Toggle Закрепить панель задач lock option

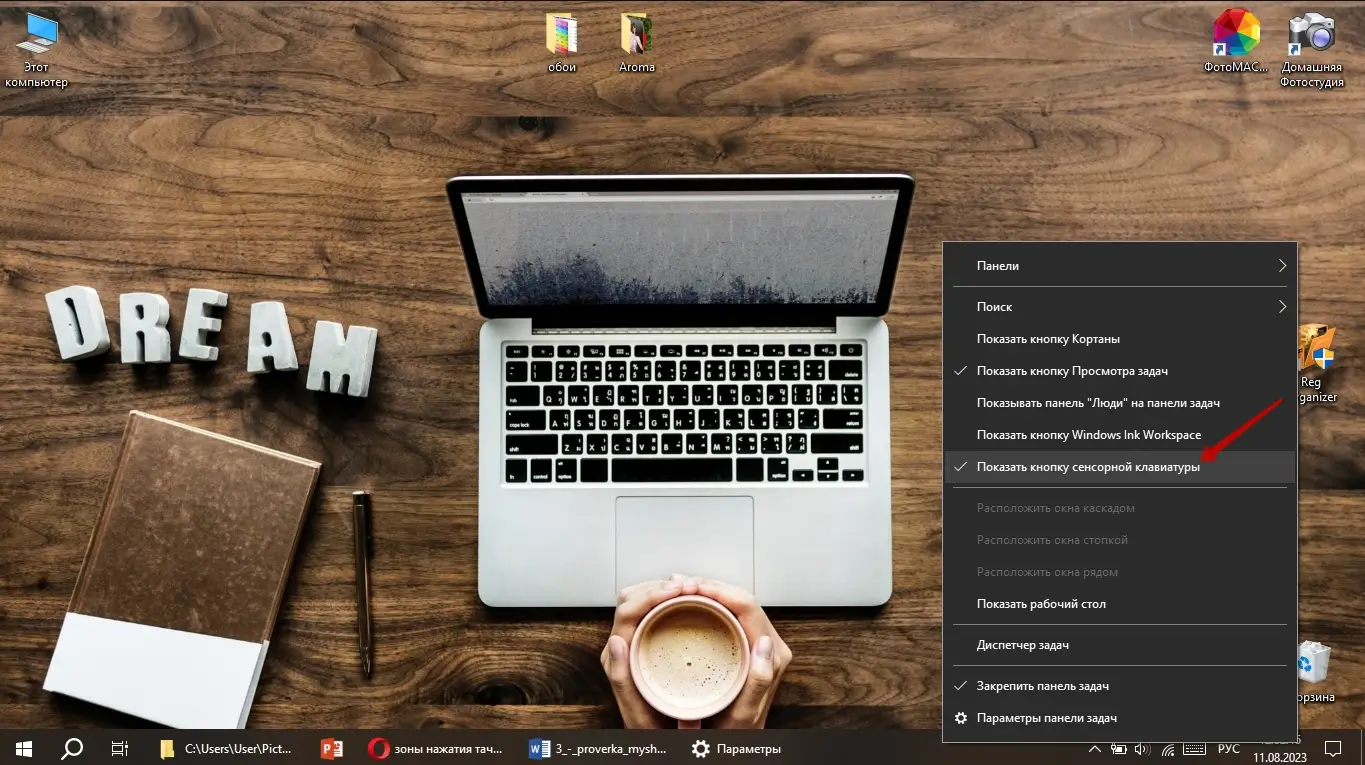point(1120,686)
